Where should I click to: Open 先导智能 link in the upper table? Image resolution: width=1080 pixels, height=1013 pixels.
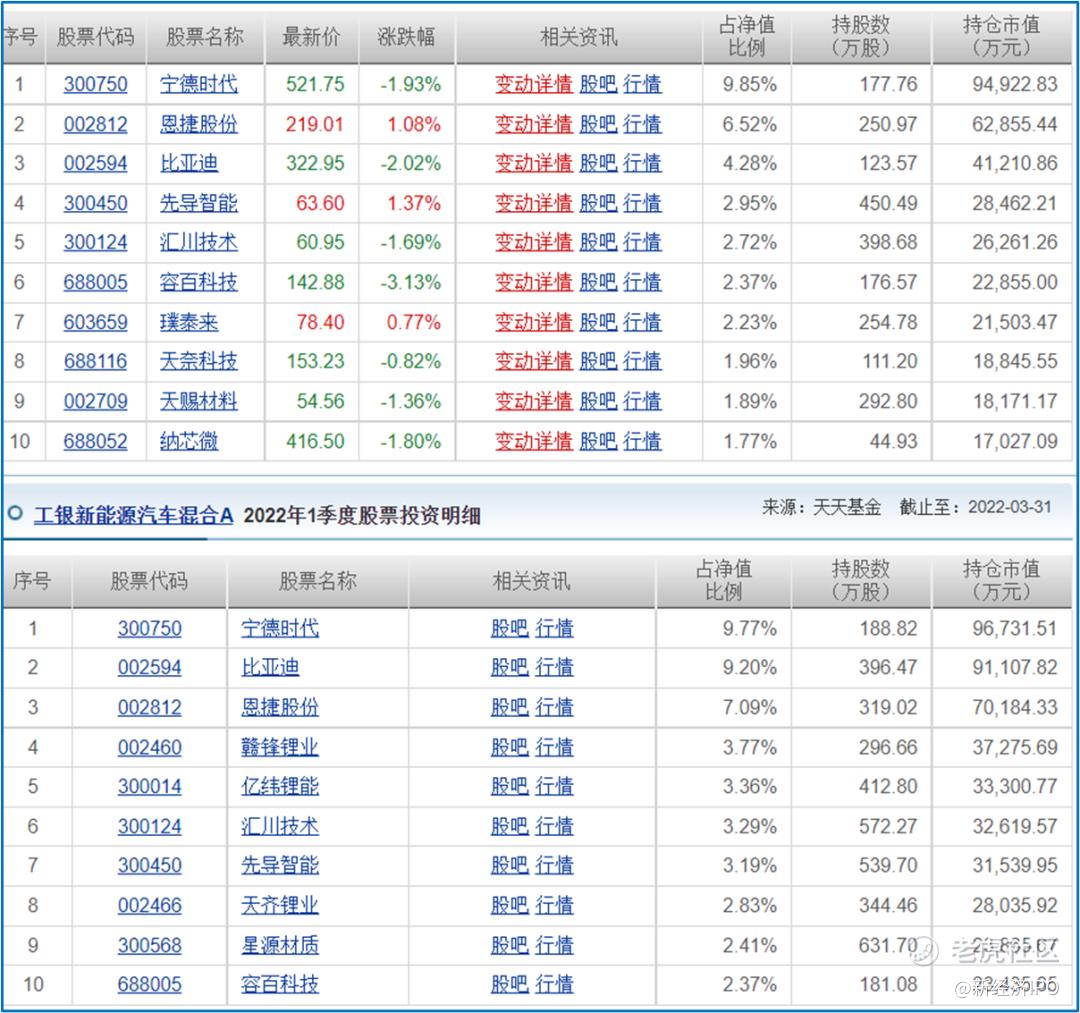click(198, 204)
